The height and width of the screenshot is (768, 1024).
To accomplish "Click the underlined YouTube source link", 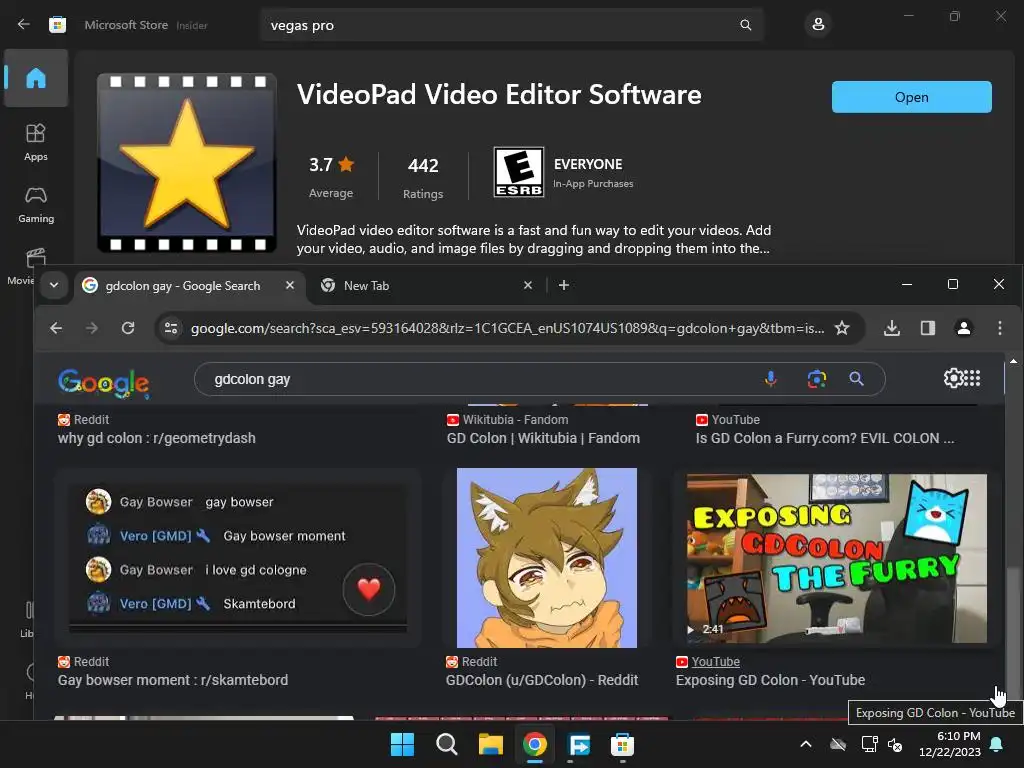I will click(x=716, y=662).
